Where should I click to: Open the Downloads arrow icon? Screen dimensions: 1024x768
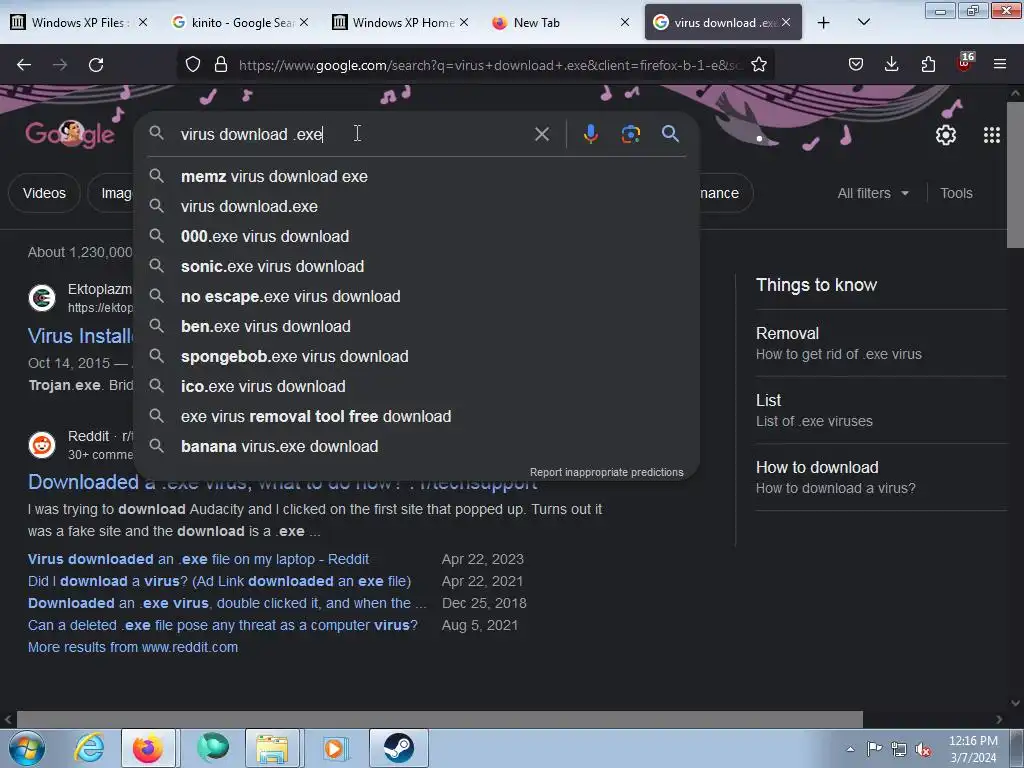tap(891, 64)
